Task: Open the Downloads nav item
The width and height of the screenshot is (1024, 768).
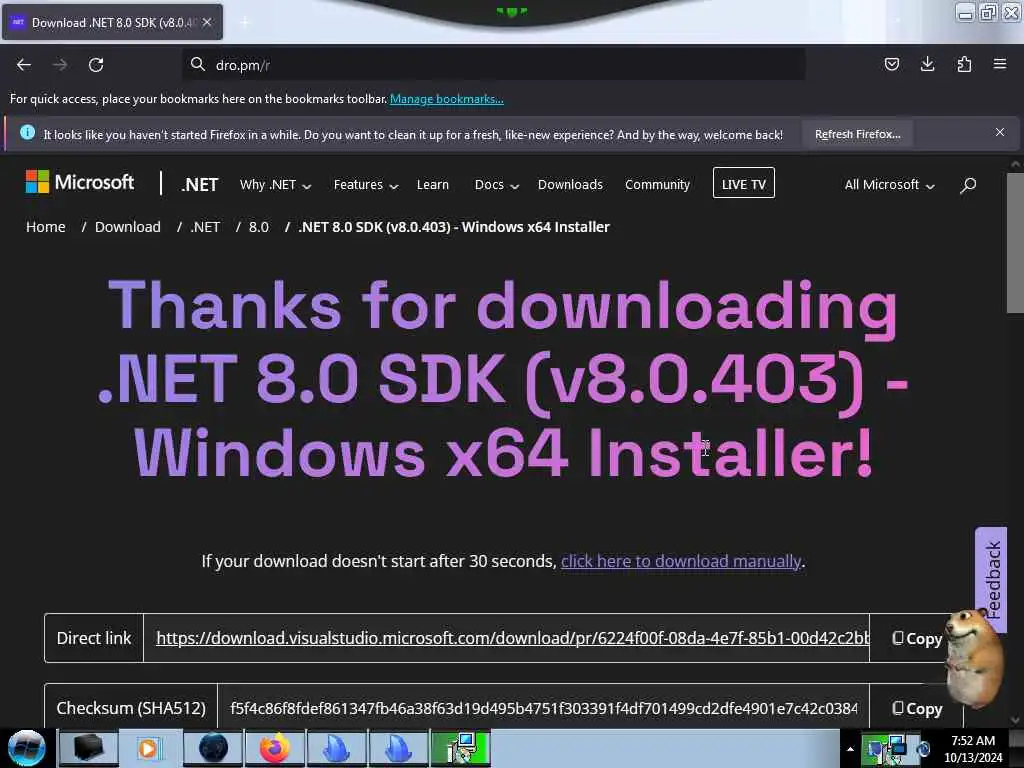Action: tap(570, 185)
